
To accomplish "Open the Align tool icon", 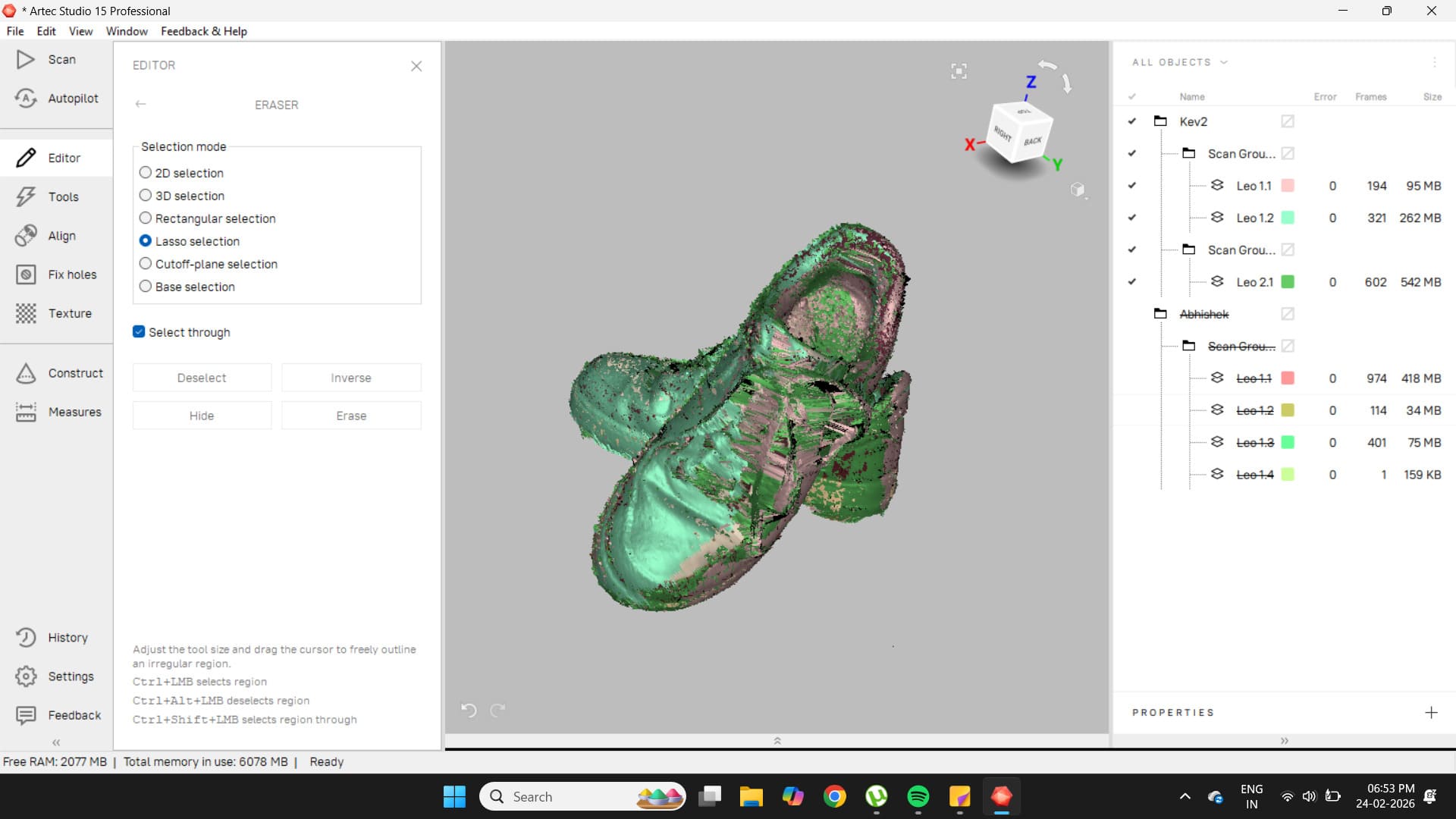I will [26, 236].
